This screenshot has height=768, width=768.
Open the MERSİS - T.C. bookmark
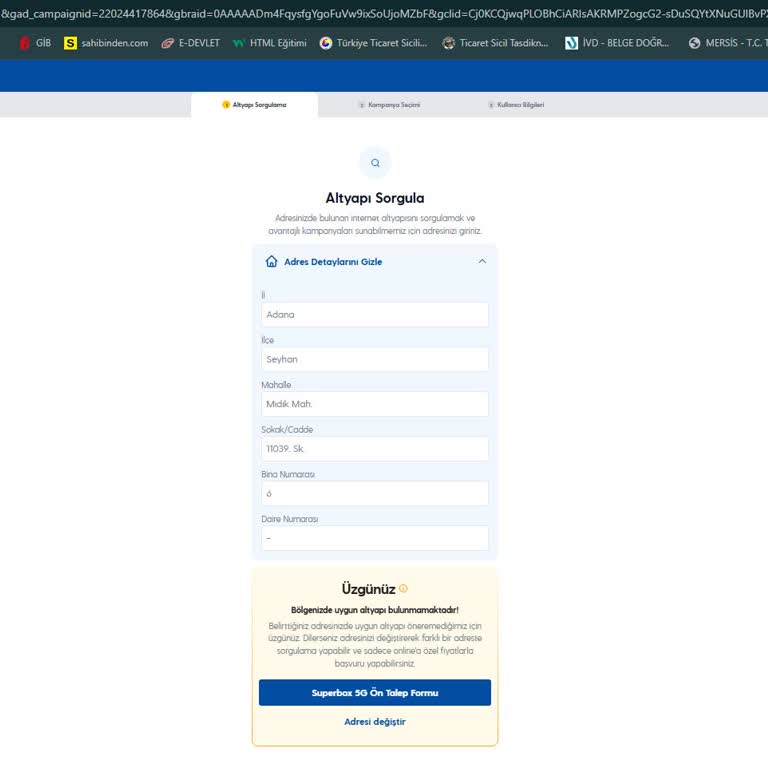727,43
